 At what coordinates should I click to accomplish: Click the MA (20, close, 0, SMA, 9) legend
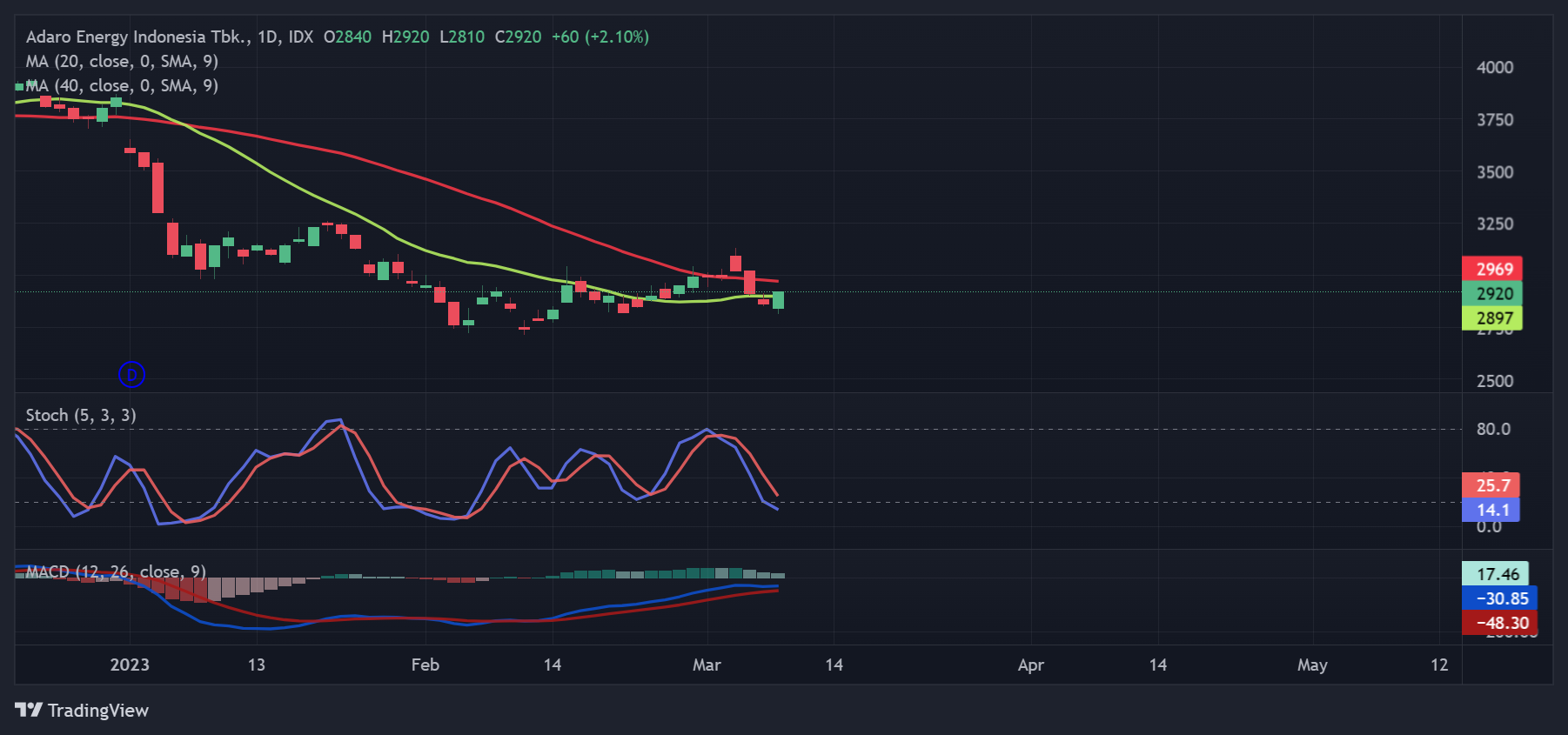(x=122, y=61)
